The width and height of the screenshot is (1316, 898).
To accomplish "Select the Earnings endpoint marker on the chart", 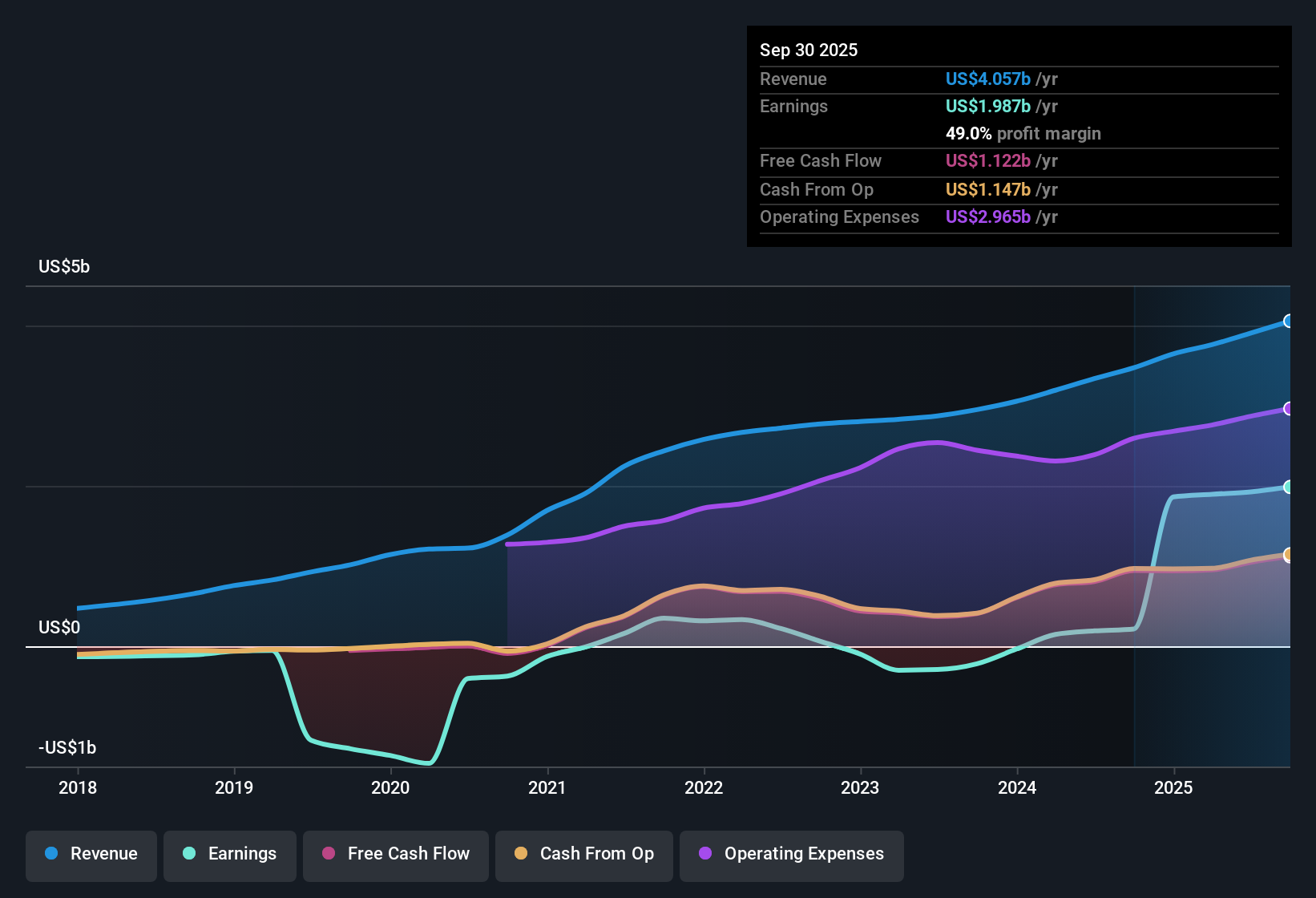I will (1289, 486).
